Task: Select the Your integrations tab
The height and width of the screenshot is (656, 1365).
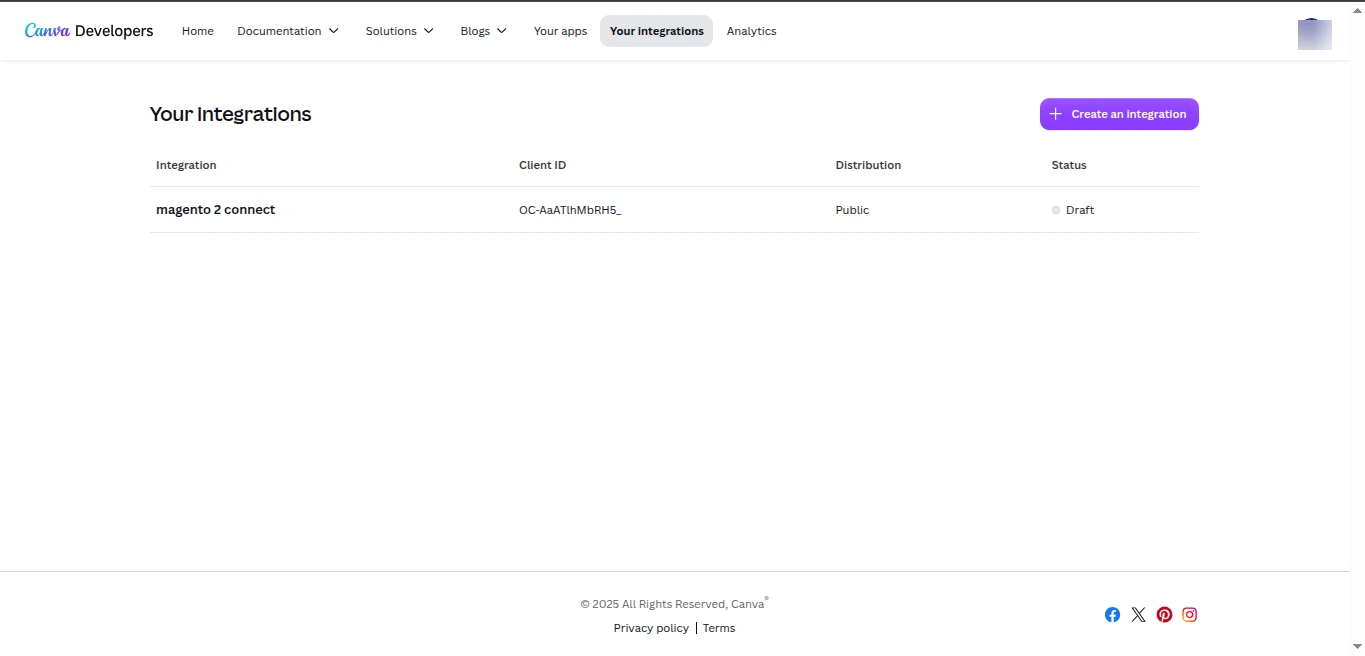Action: (657, 31)
